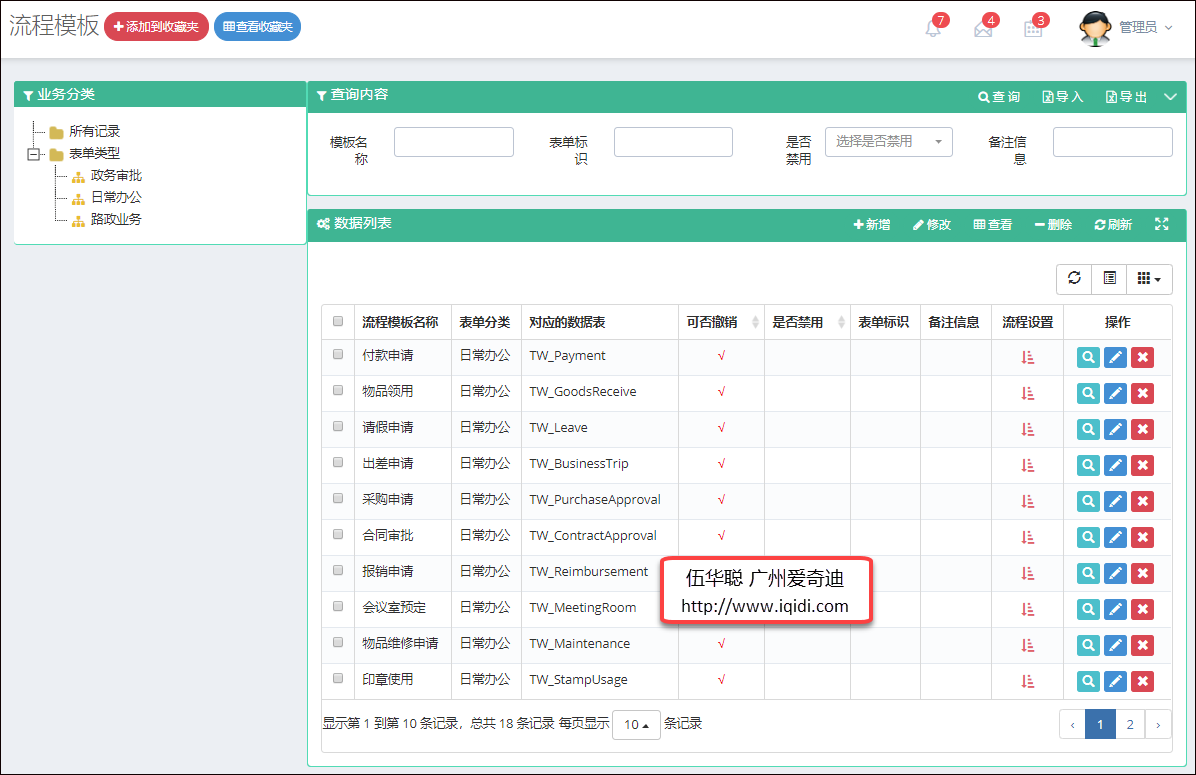
Task: Click the 模板名称 input field
Action: coord(454,142)
